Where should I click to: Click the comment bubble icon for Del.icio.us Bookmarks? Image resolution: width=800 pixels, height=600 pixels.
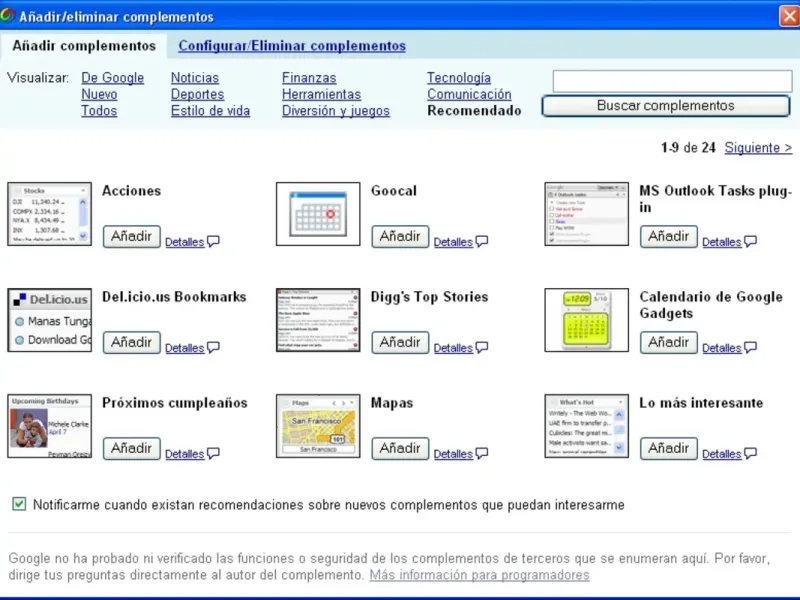[x=213, y=347]
